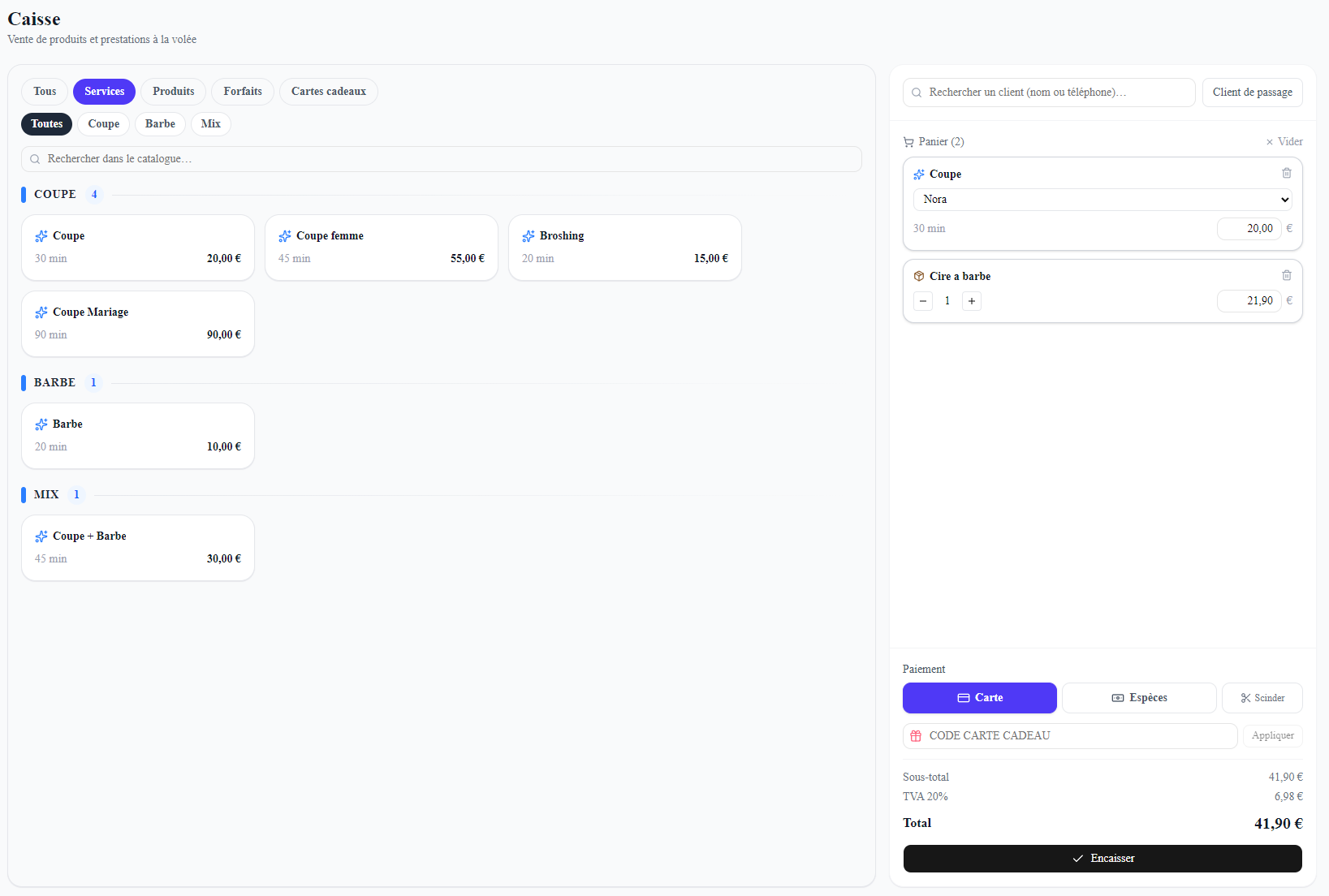Delete Coupe item with trash icon
Image resolution: width=1329 pixels, height=896 pixels.
[1286, 173]
